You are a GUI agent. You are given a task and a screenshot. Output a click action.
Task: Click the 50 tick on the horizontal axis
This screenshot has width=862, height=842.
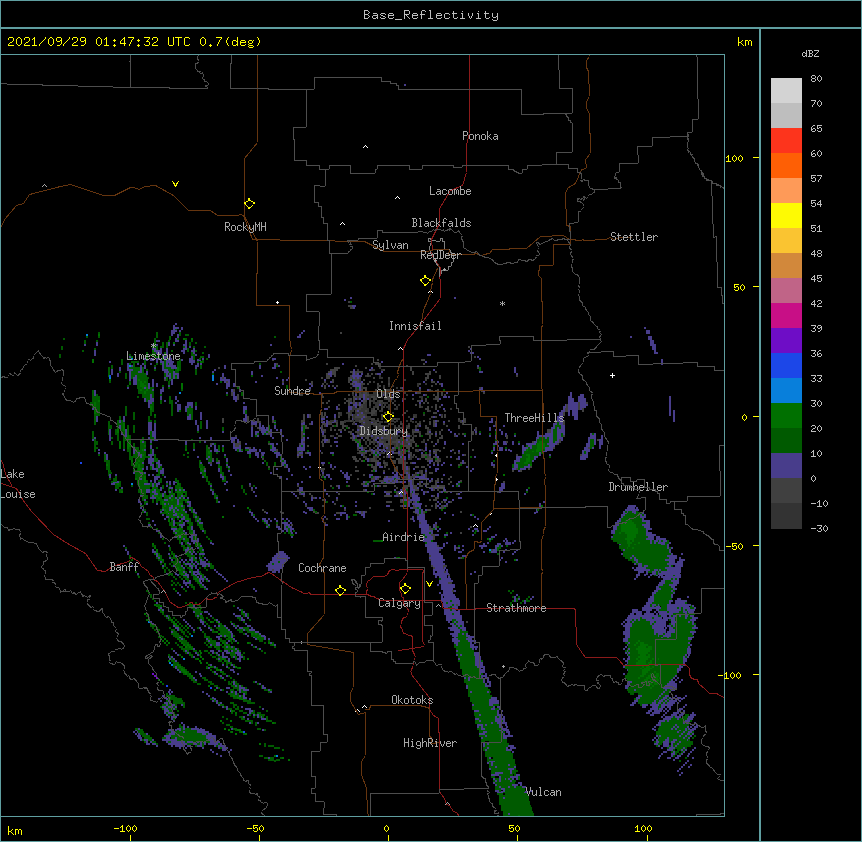(x=514, y=828)
